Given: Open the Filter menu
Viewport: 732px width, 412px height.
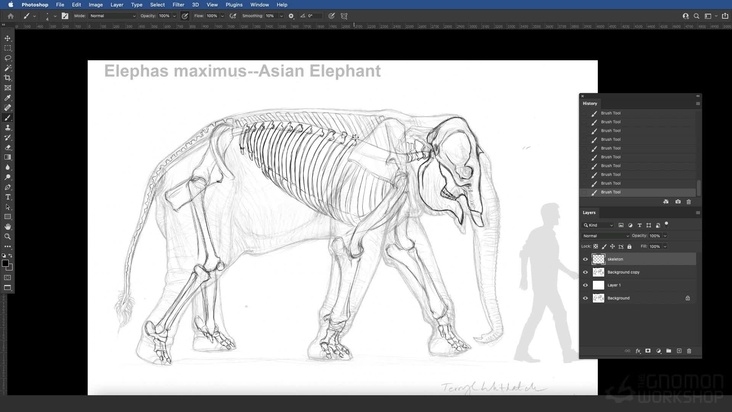Looking at the screenshot, I should [178, 5].
